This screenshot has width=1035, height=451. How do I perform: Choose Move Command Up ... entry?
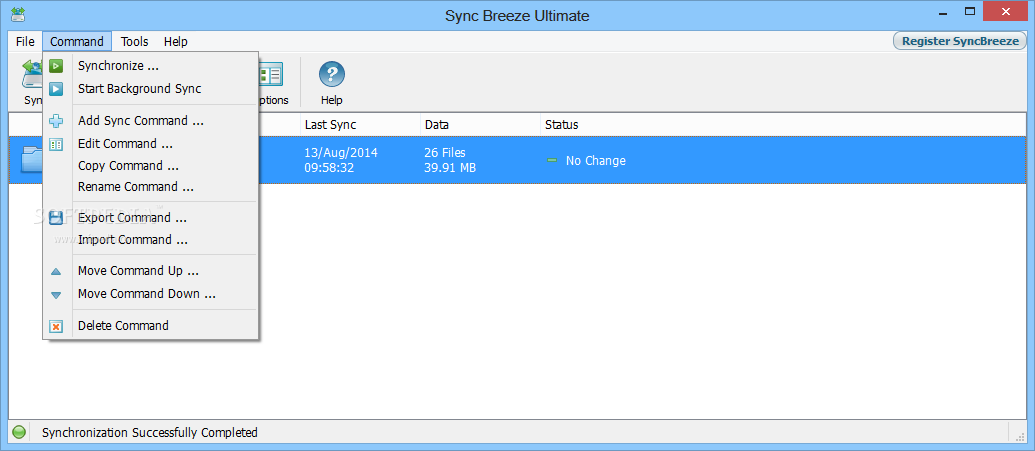150,271
